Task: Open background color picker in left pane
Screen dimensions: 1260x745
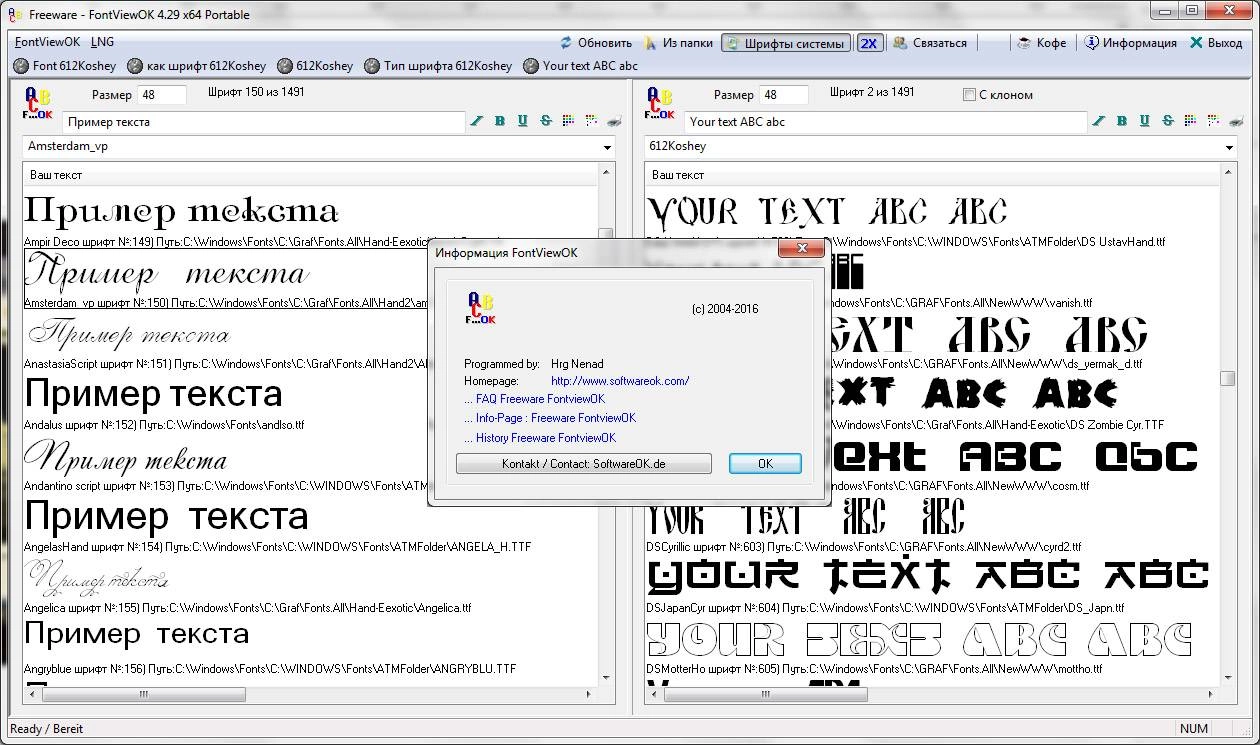Action: 591,121
